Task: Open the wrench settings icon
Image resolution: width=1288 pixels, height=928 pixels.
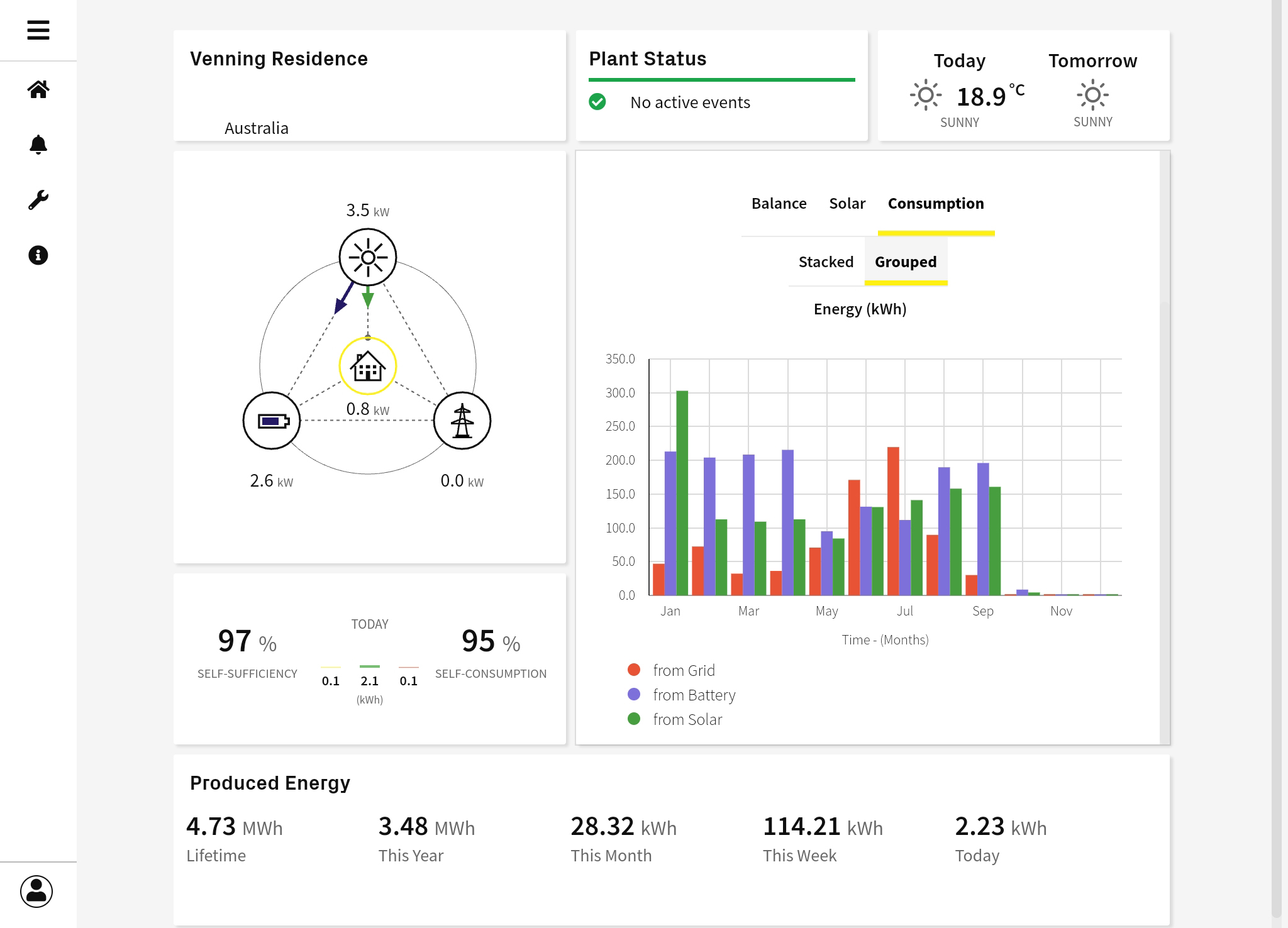Action: click(x=38, y=200)
